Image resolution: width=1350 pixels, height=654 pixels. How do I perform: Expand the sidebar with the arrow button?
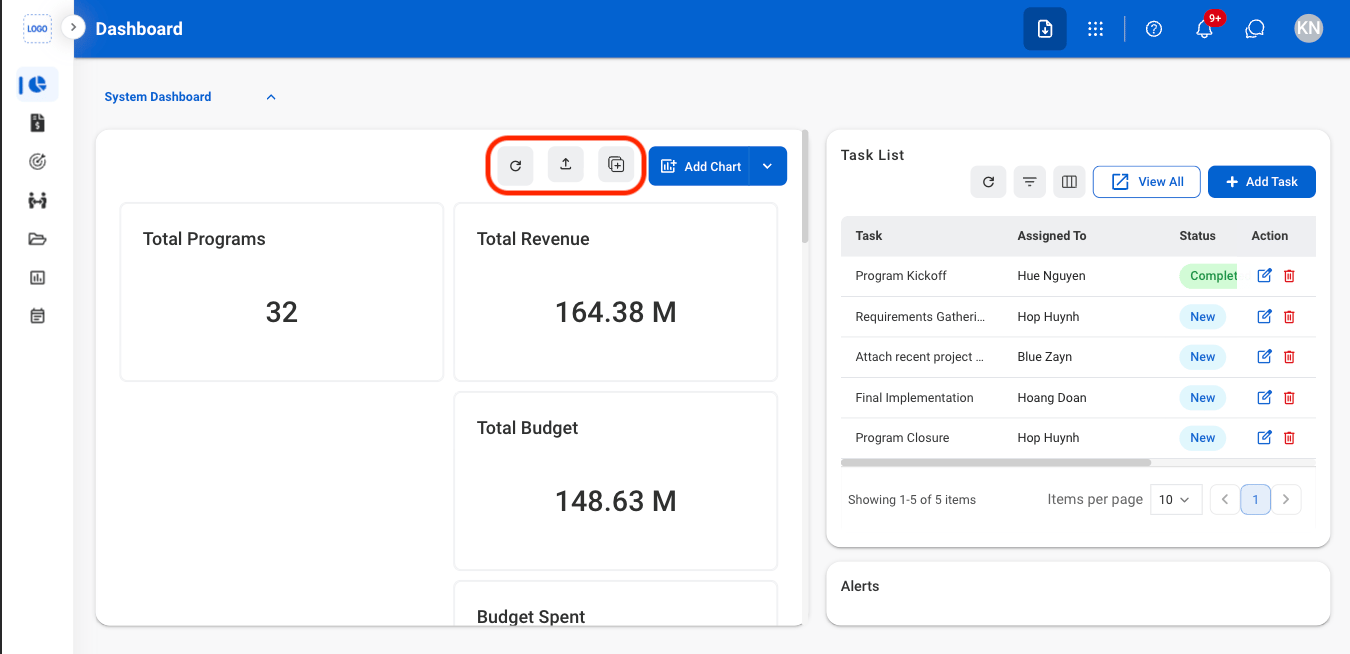pyautogui.click(x=73, y=27)
